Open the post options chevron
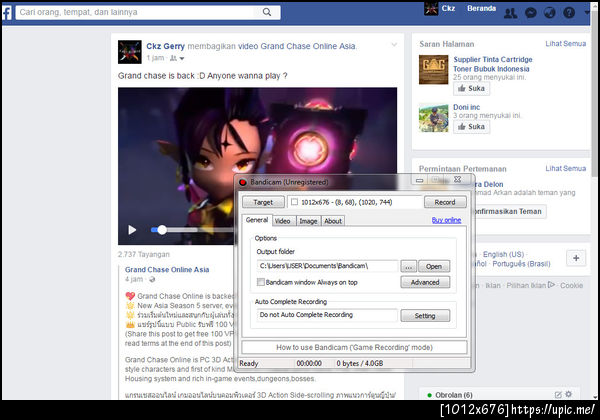 click(394, 45)
